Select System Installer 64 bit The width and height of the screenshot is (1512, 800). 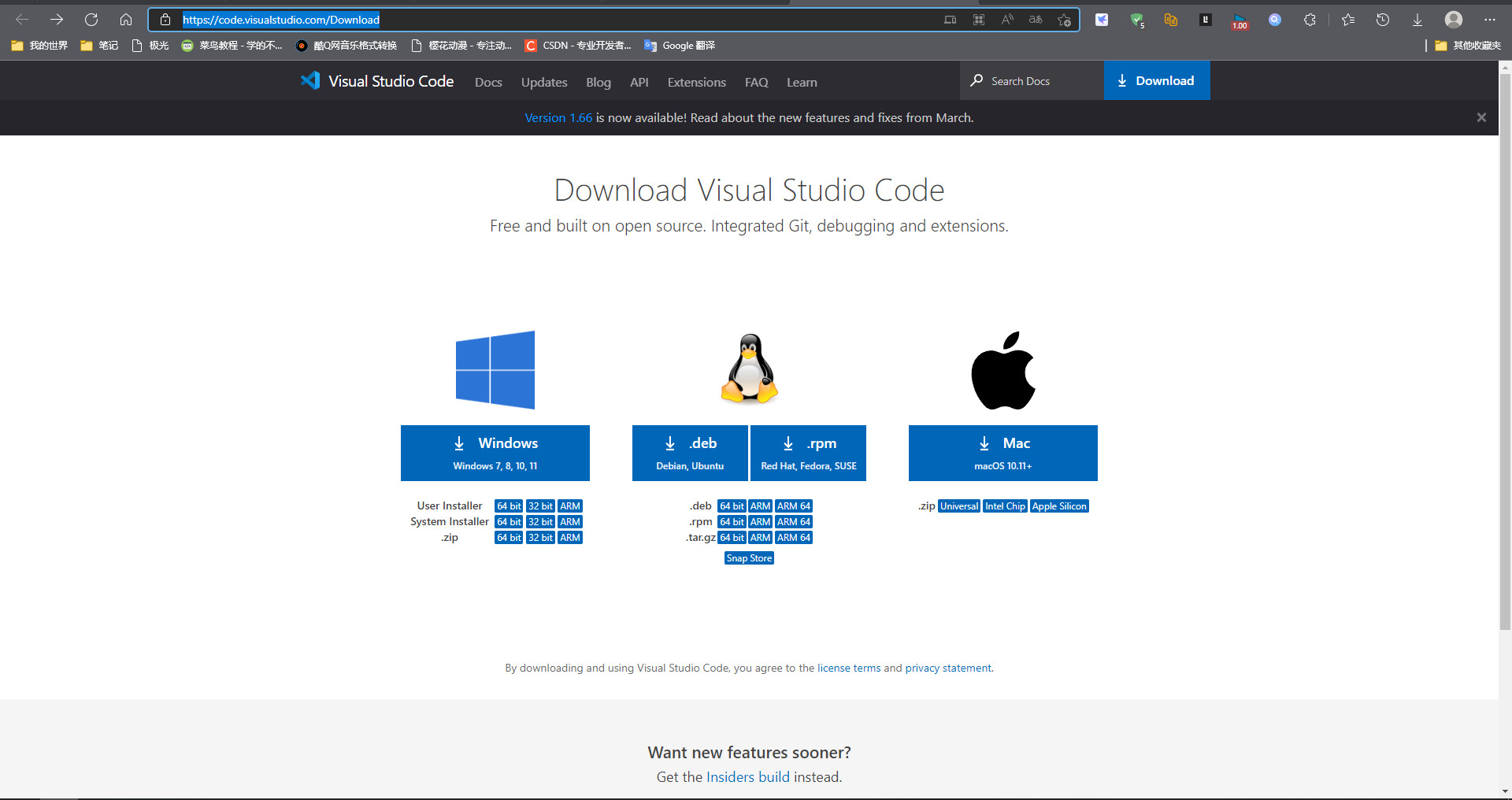(x=509, y=522)
